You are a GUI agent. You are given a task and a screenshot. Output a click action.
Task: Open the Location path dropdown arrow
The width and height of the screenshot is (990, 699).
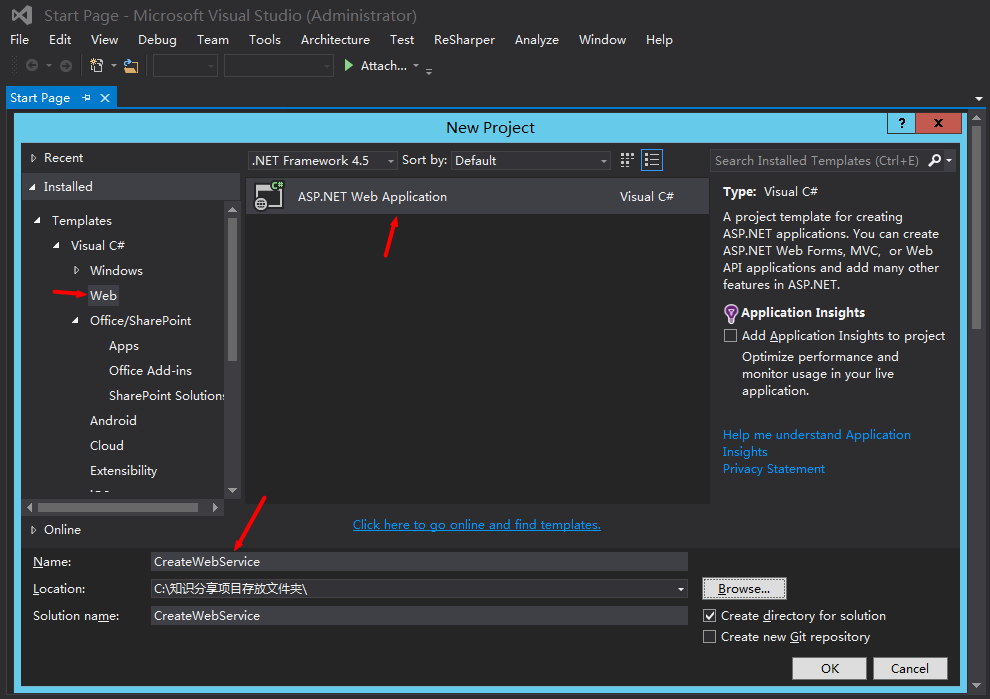tap(681, 589)
